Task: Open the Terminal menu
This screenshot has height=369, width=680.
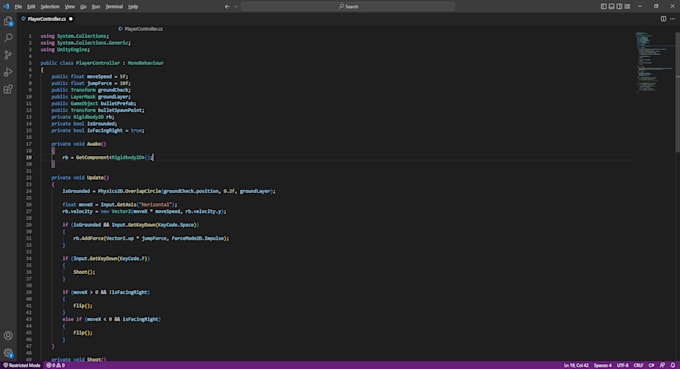Action: point(114,7)
